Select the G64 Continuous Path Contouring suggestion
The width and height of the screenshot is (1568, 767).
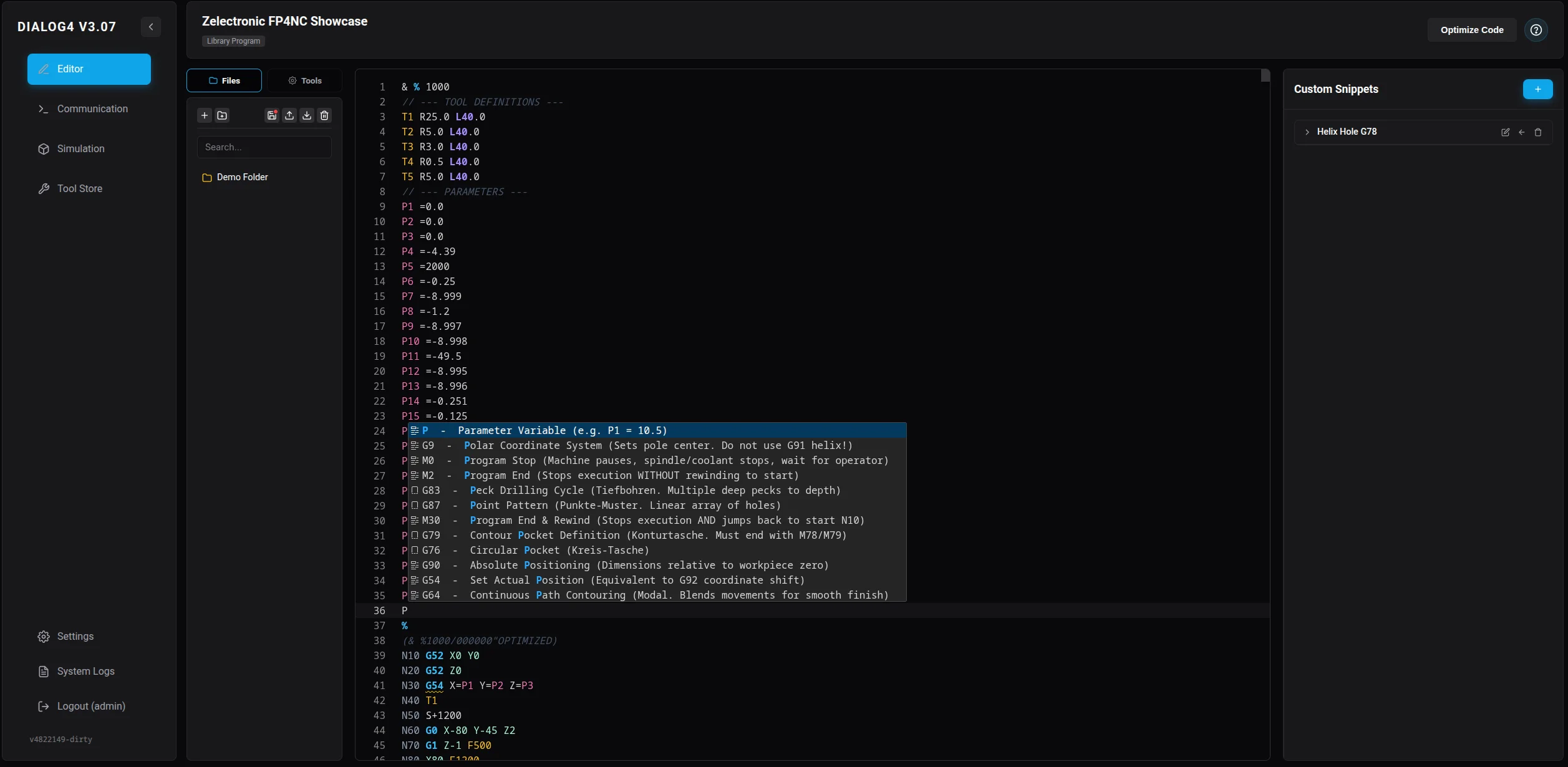657,595
